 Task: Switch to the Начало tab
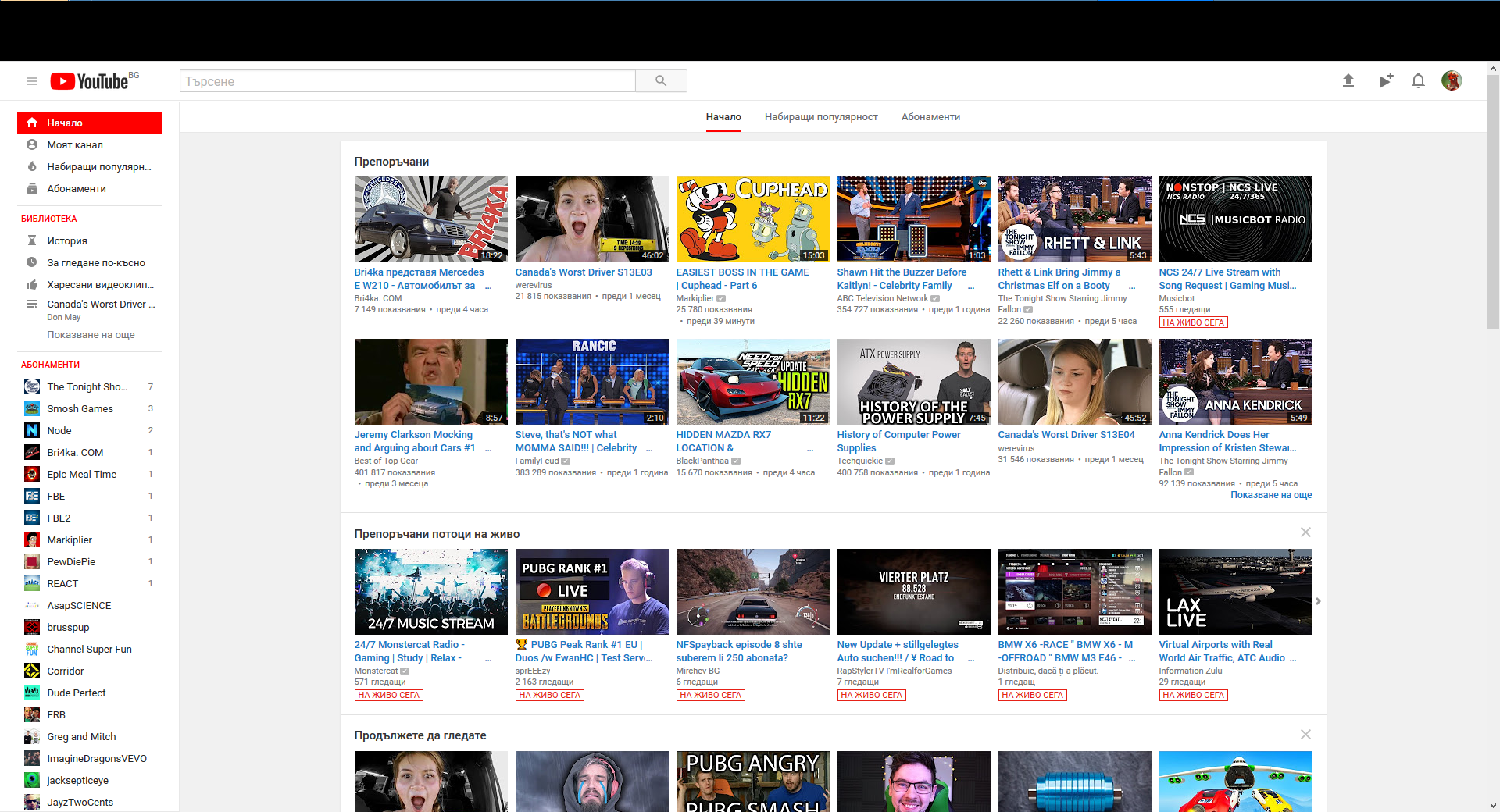723,117
